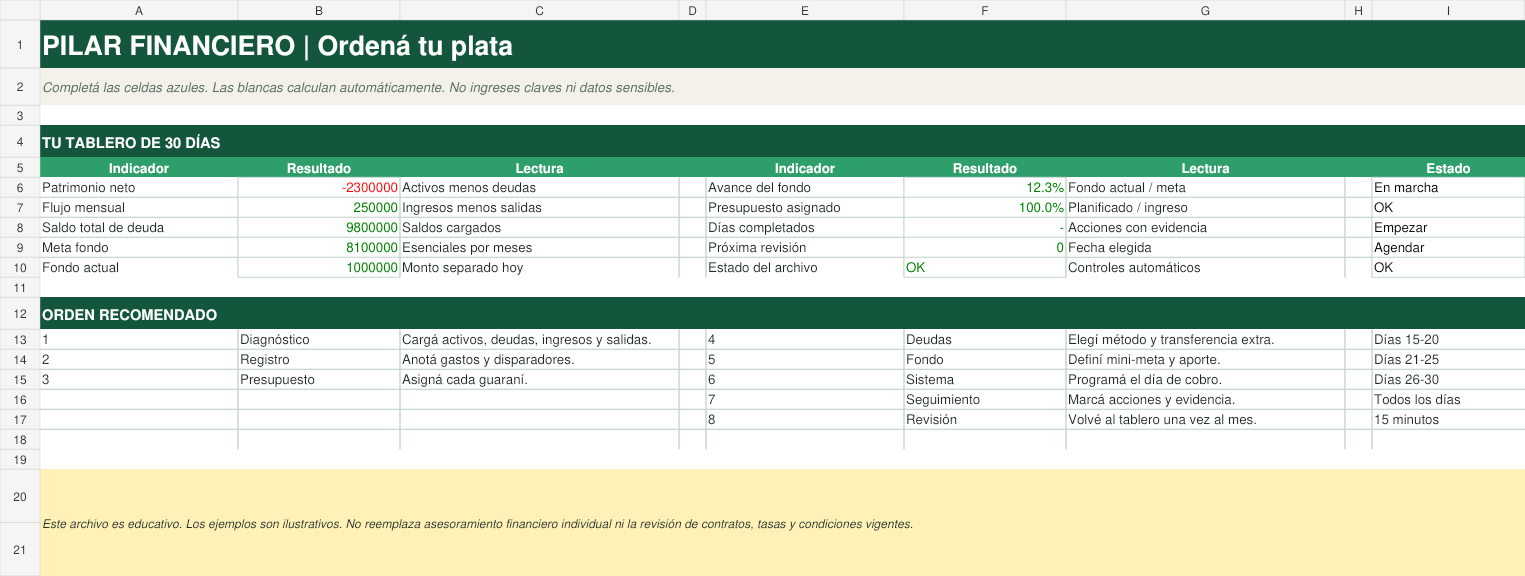Click 'Fondo actual / meta' cell
Viewport: 1525px width, 576px height.
coord(1205,188)
